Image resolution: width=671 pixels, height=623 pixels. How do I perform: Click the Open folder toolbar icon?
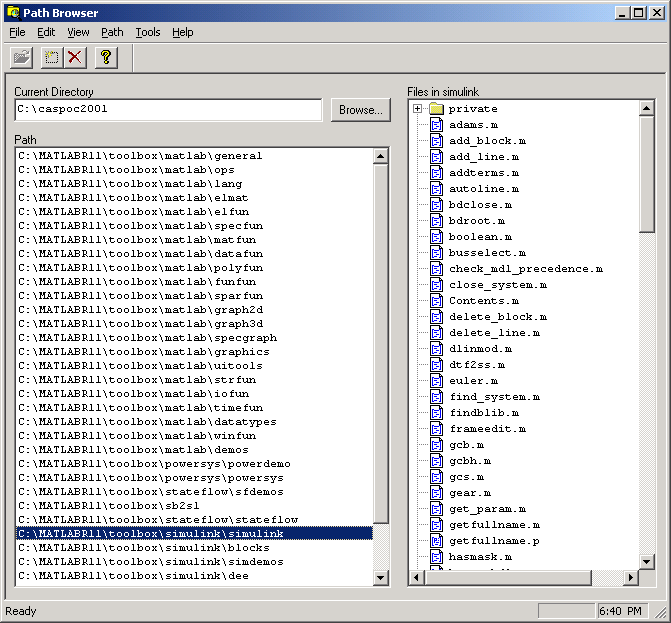click(21, 57)
